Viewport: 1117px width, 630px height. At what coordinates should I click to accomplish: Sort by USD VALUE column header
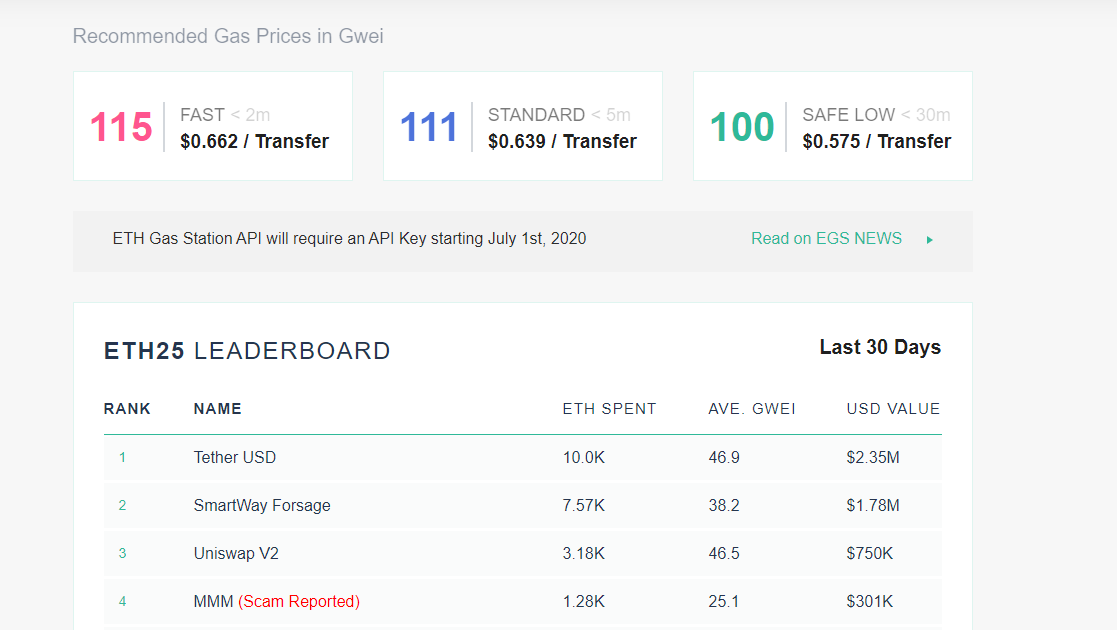[x=893, y=409]
